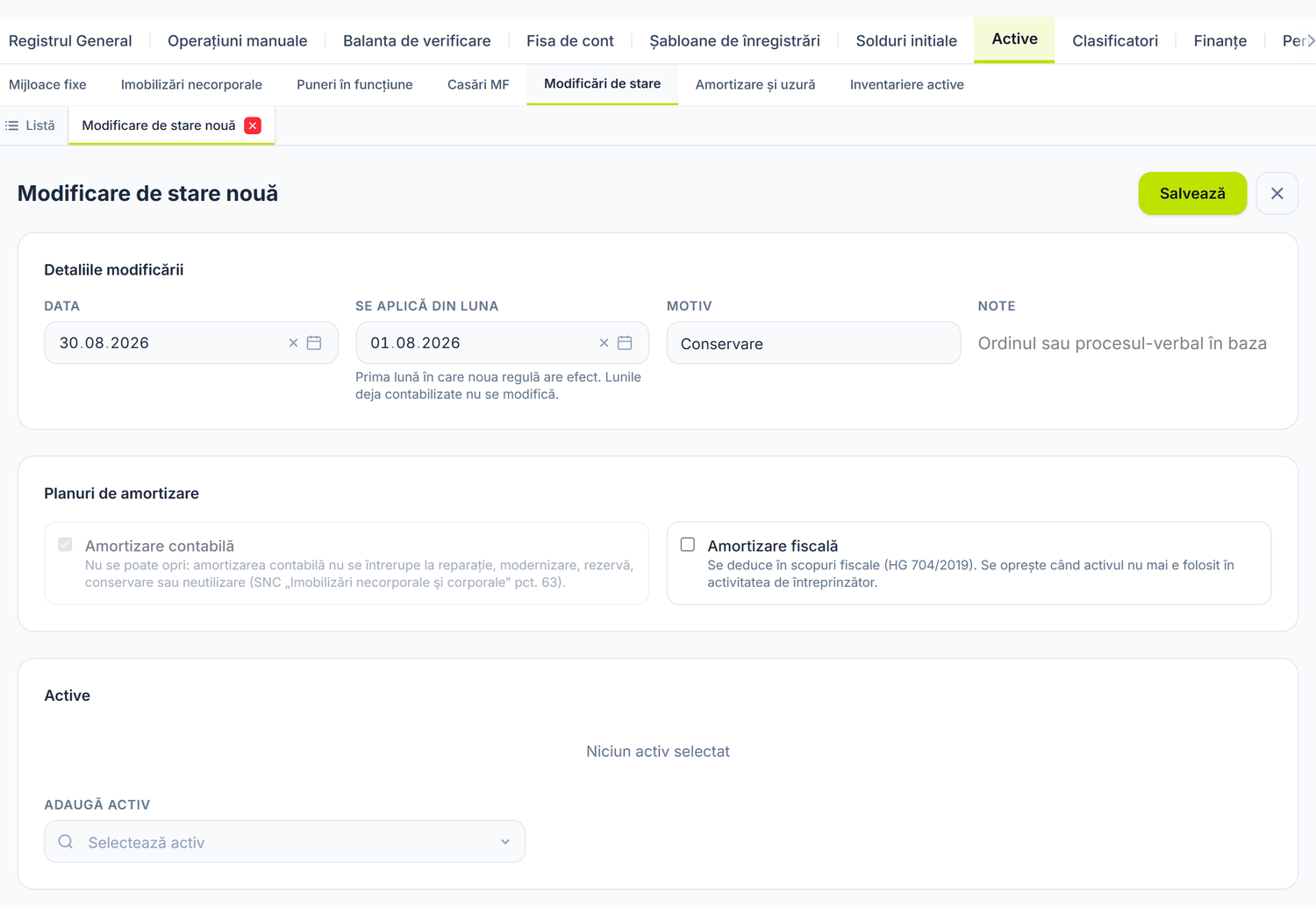The height and width of the screenshot is (907, 1316).
Task: Select the Active main menu item
Action: (x=1014, y=39)
